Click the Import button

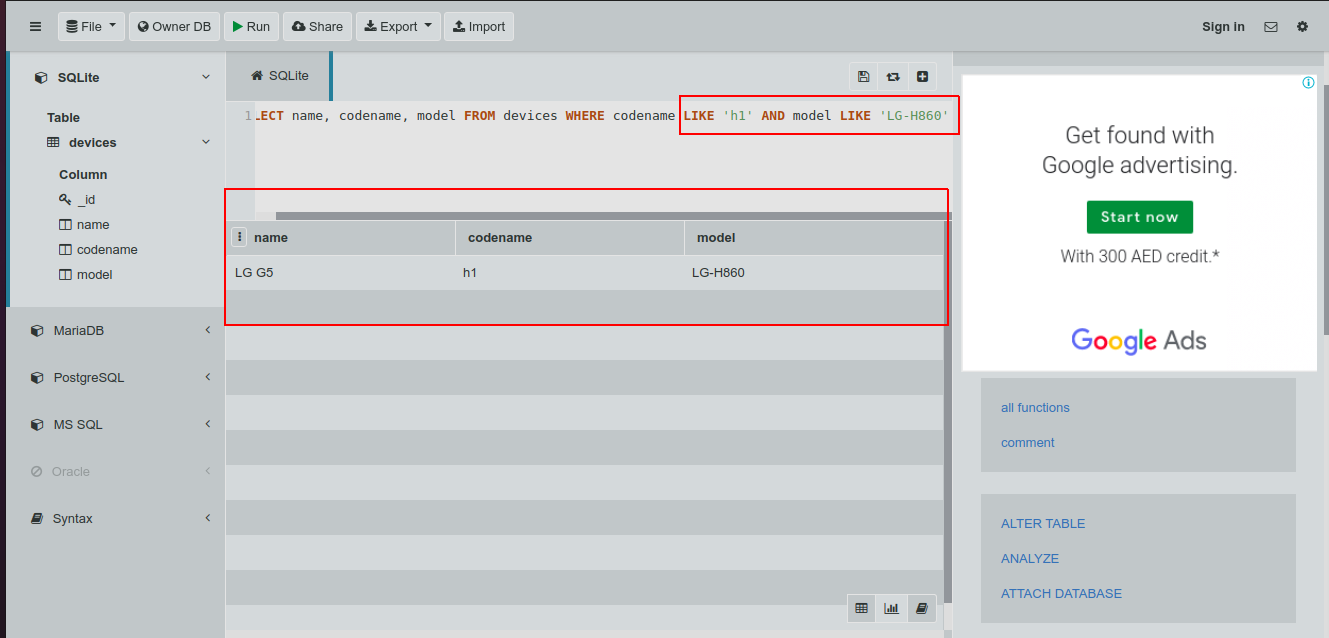479,27
